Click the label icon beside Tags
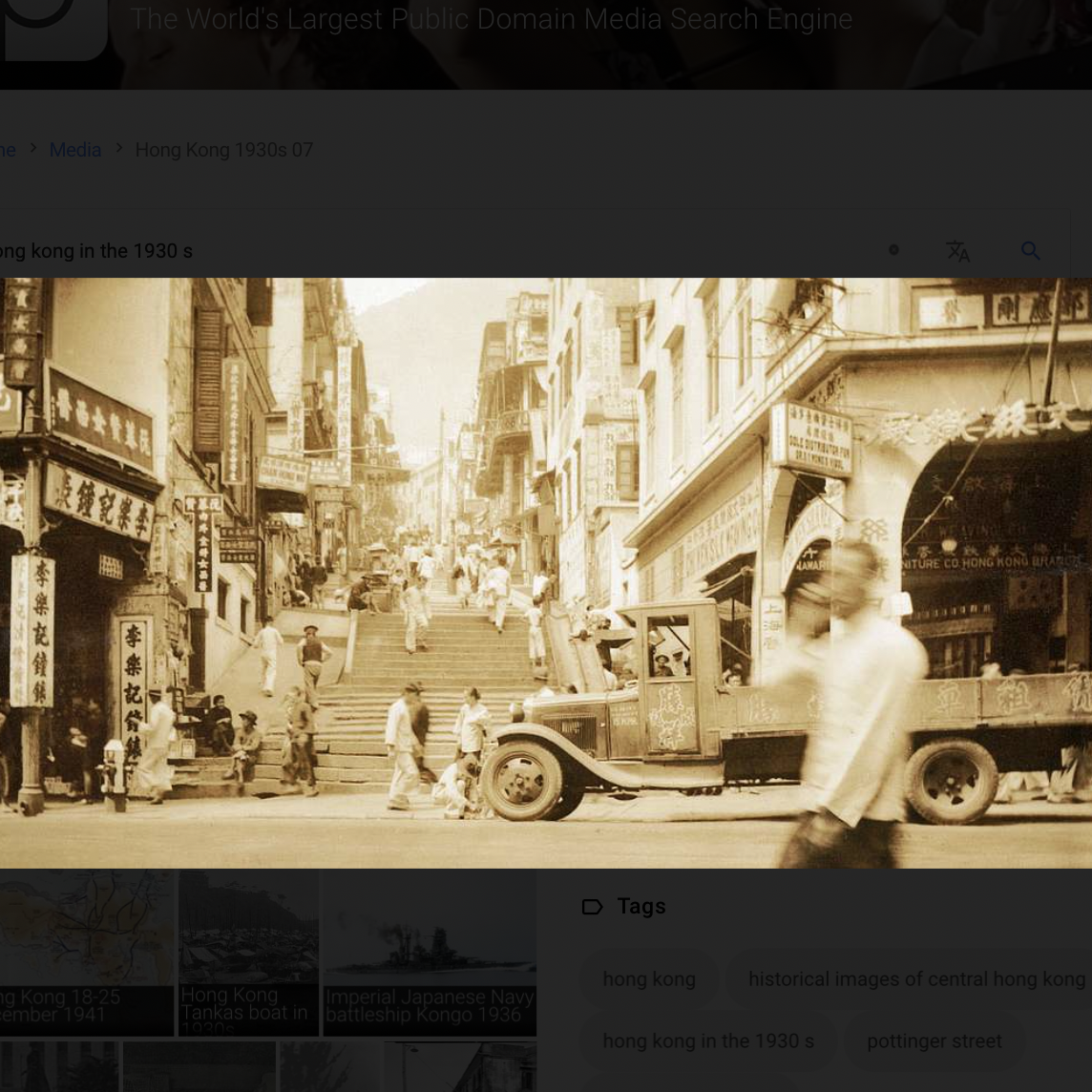The image size is (1092, 1092). [592, 907]
